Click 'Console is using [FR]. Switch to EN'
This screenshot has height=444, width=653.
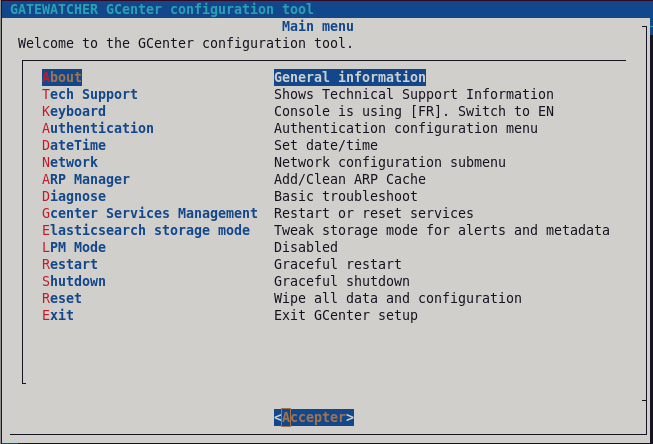tap(414, 112)
